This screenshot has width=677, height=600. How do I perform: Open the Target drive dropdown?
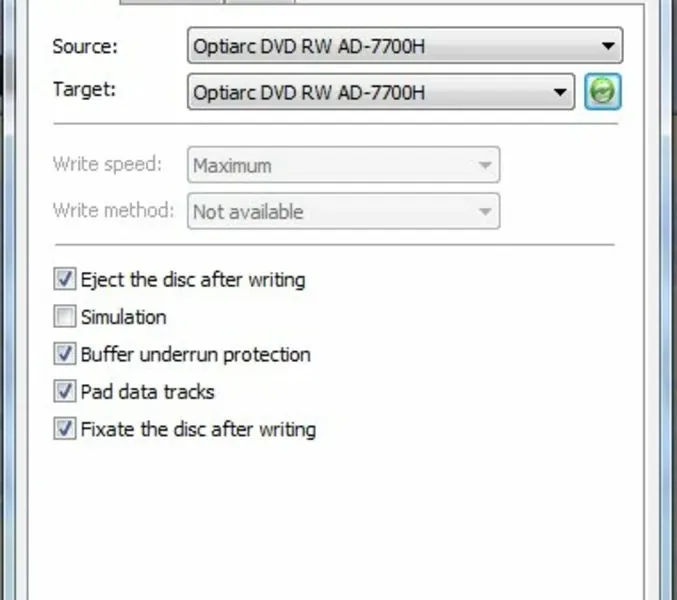(x=380, y=93)
